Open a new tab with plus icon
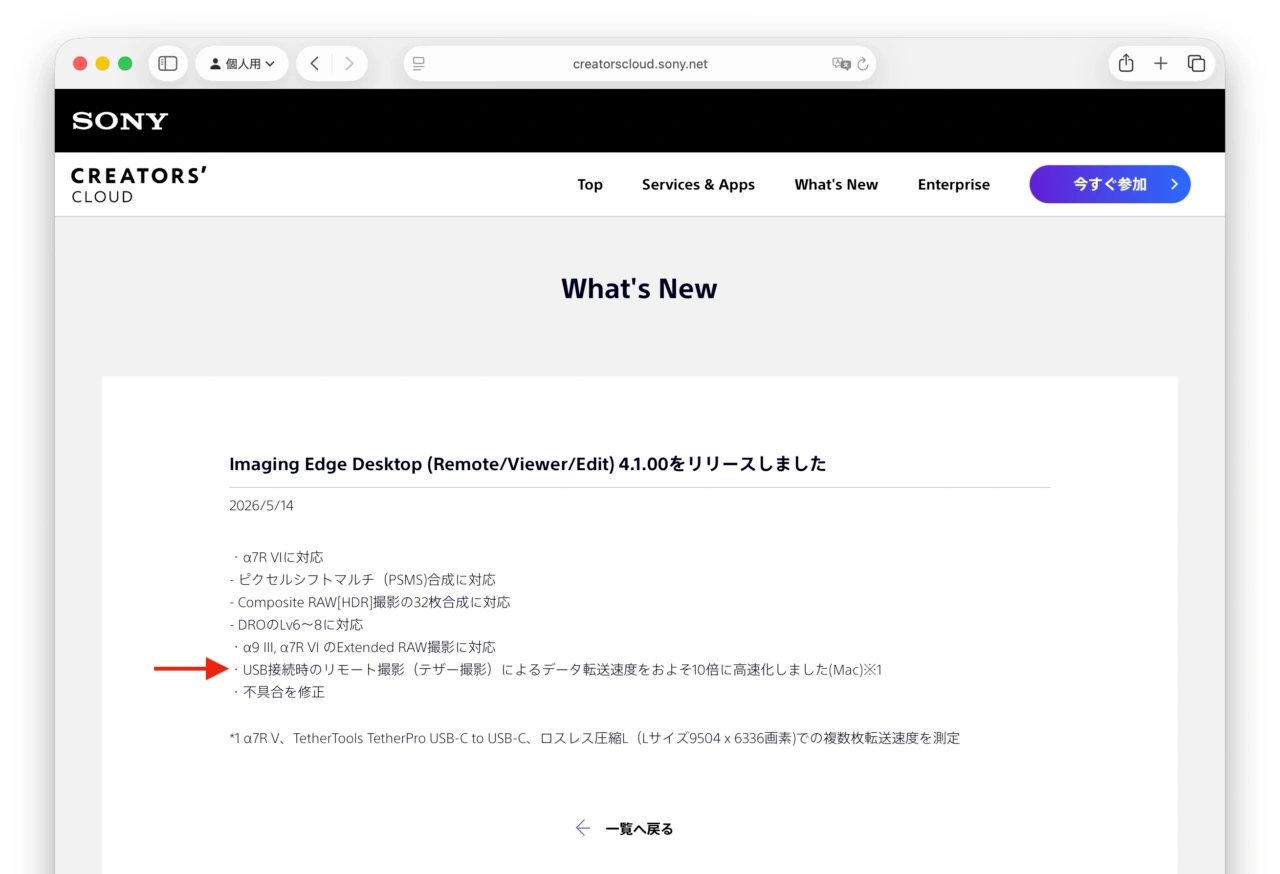Viewport: 1280px width, 874px height. 1160,64
